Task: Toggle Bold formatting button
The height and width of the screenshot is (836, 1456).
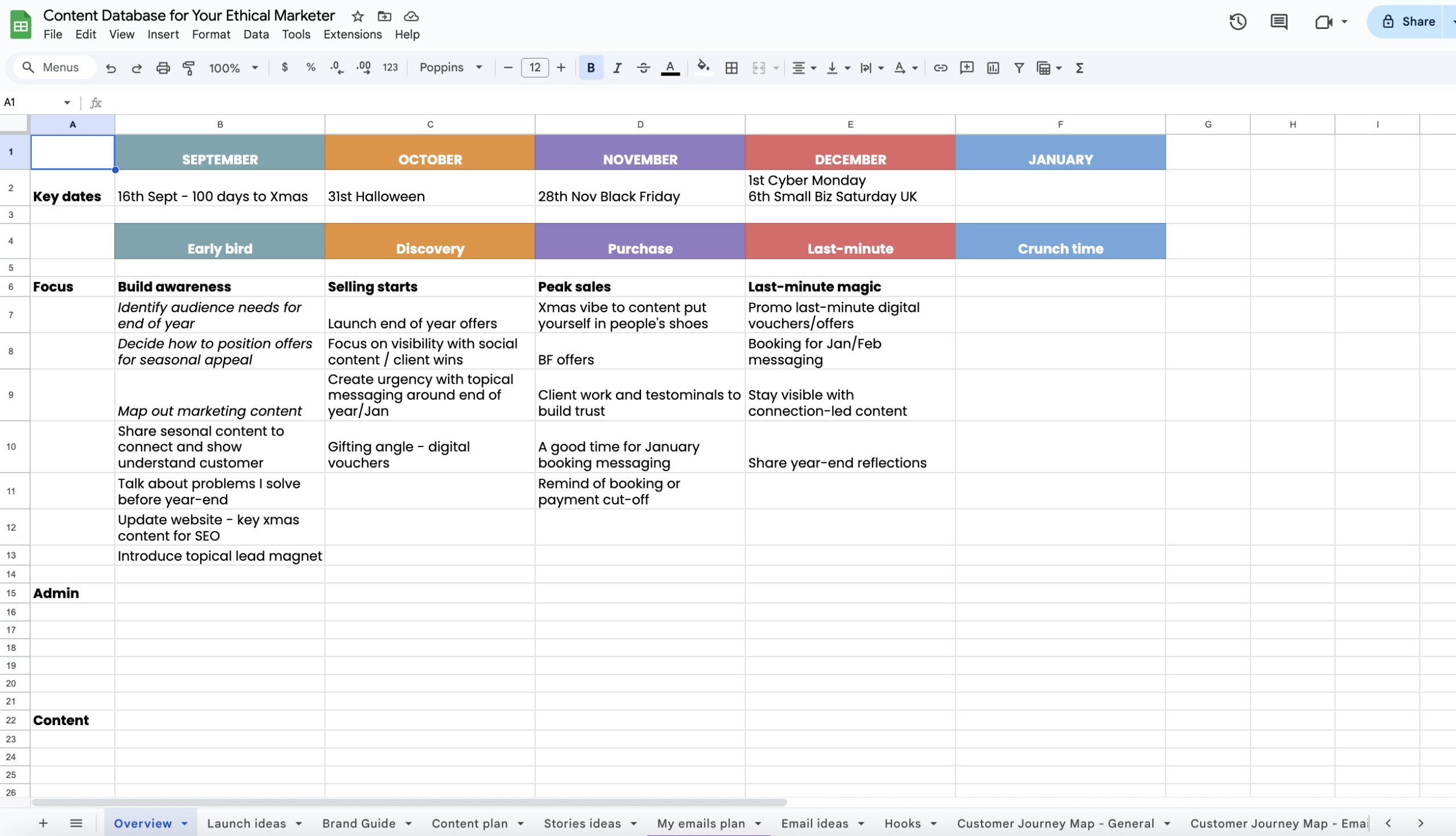Action: pyautogui.click(x=591, y=68)
